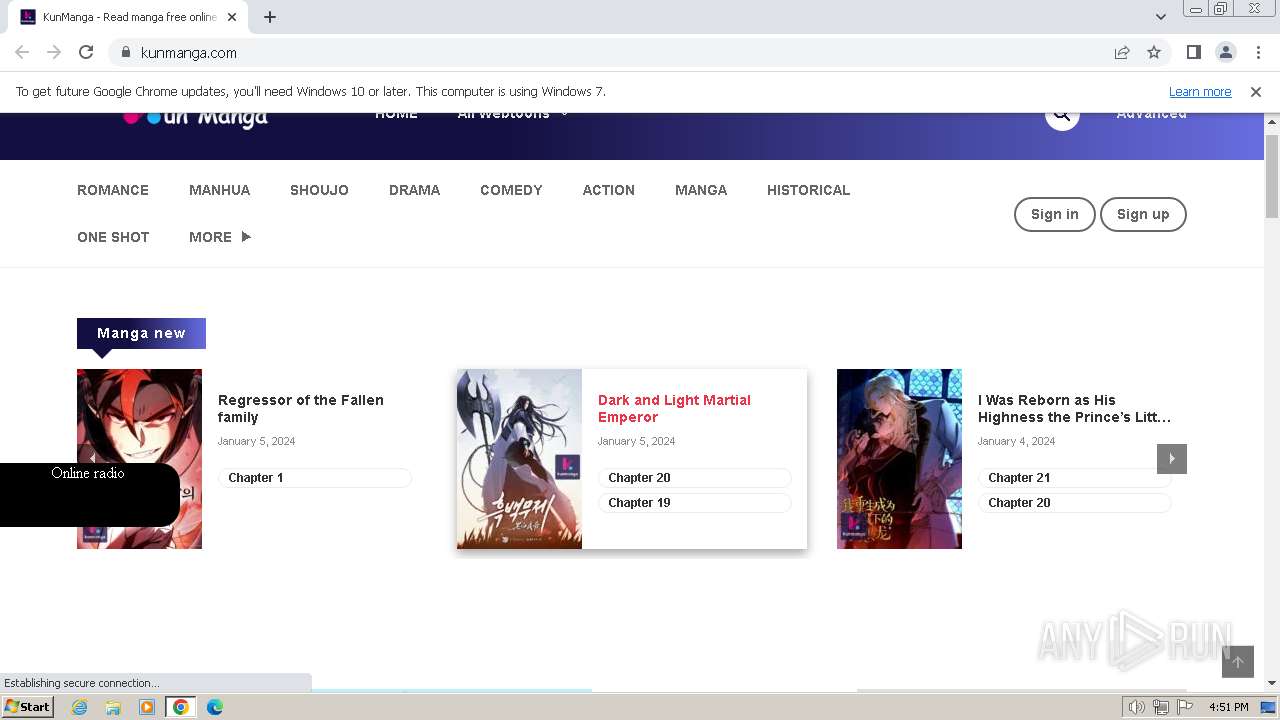1280x720 pixels.
Task: Select the ACTION genre
Action: pyautogui.click(x=608, y=190)
